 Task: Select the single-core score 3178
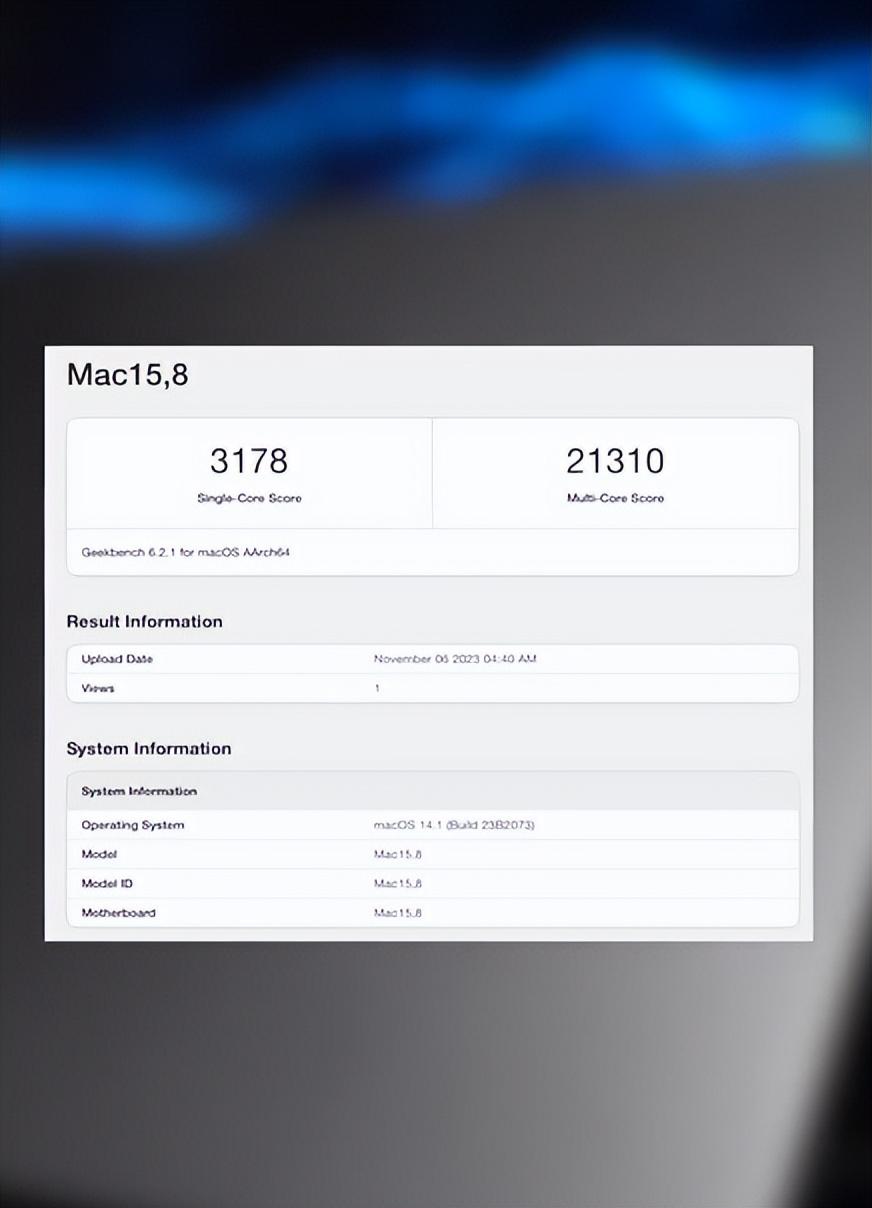pyautogui.click(x=249, y=461)
